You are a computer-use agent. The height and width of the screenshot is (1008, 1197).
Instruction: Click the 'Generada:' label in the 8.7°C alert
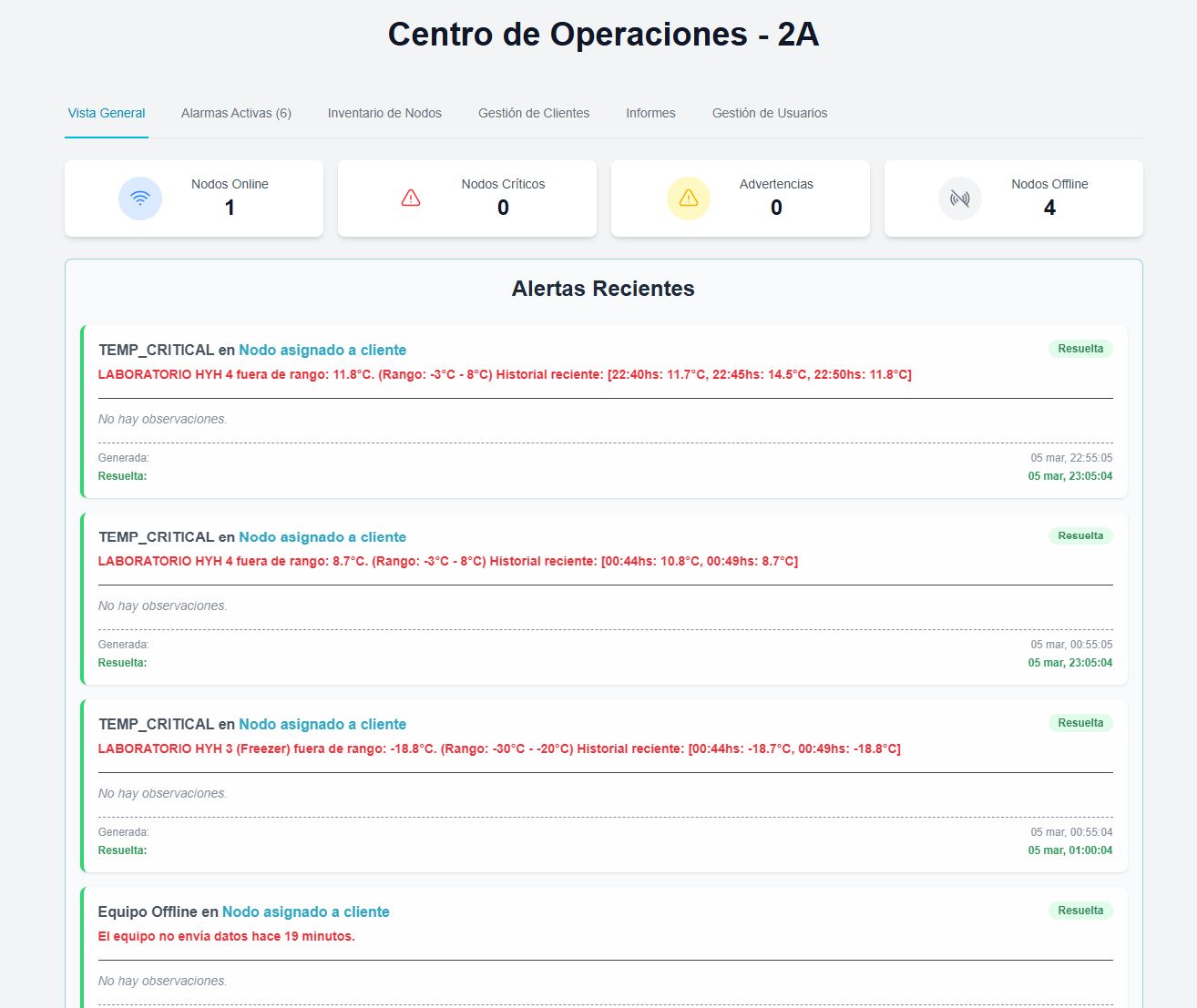click(124, 645)
